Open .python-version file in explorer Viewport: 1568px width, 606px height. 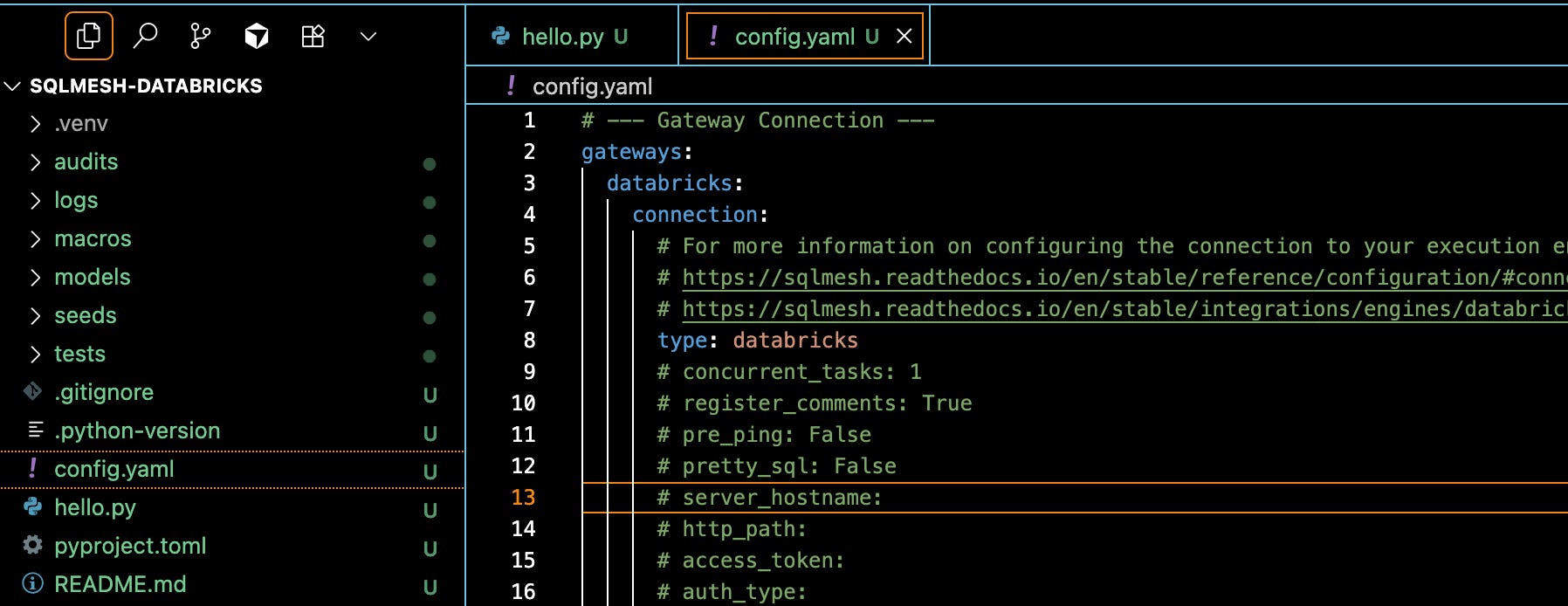pos(232,431)
